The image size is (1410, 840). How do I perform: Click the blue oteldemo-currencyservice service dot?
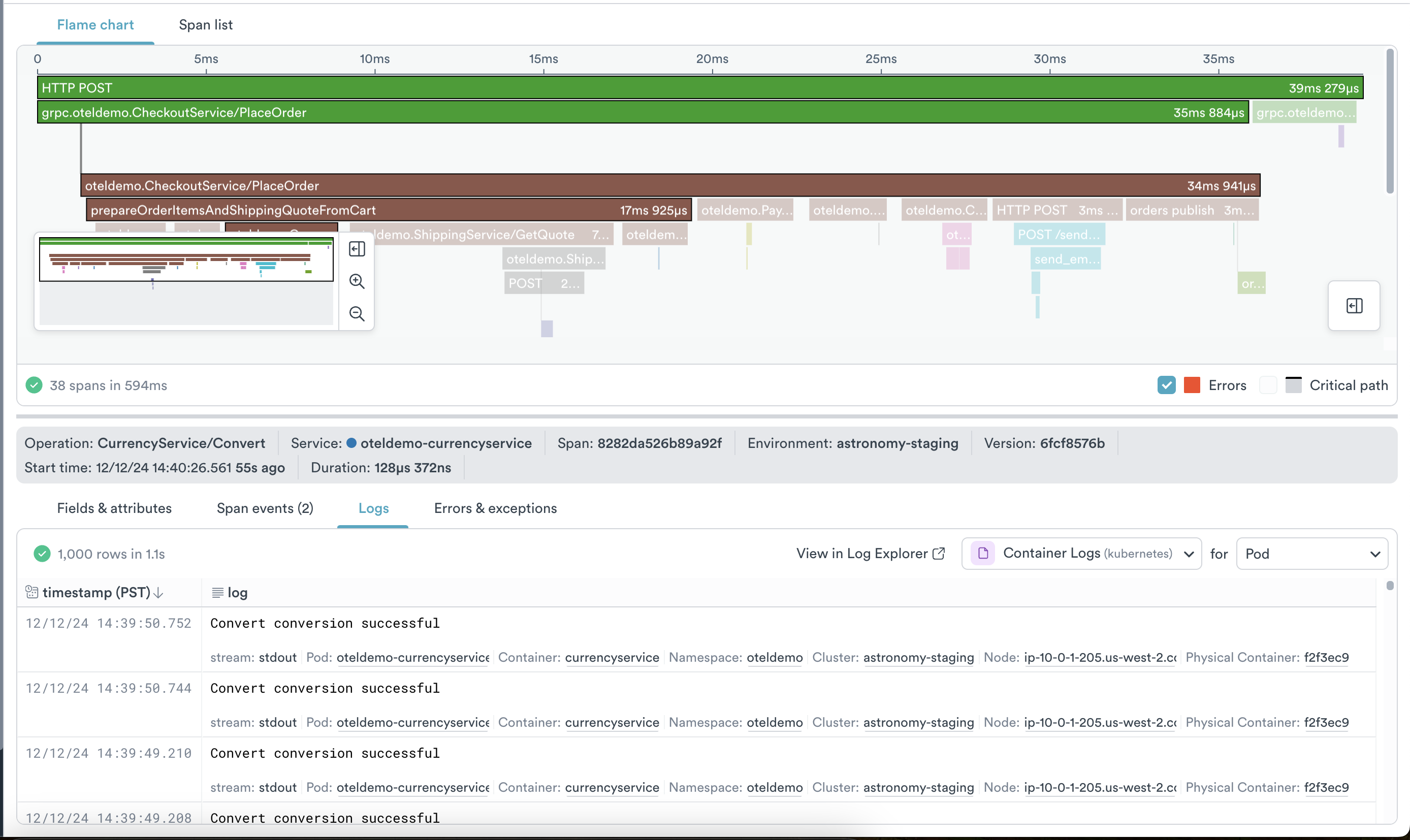351,443
